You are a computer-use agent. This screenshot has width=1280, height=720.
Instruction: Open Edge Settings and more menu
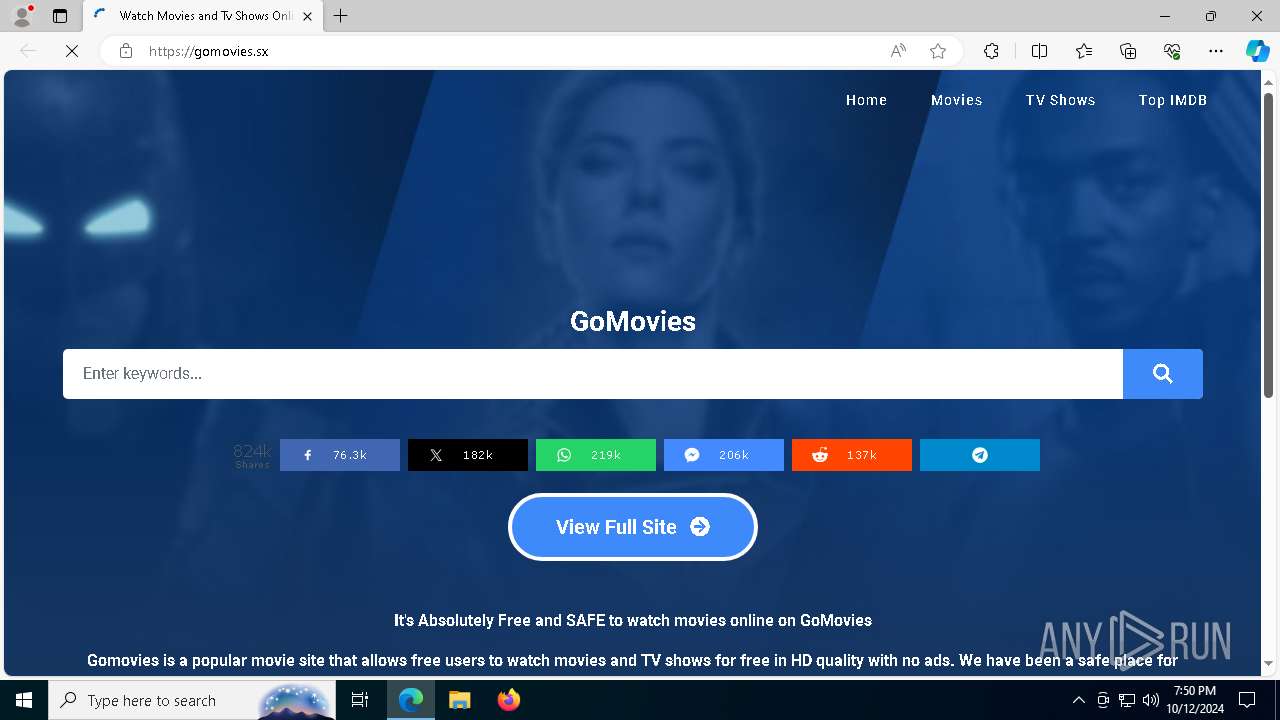(x=1216, y=51)
